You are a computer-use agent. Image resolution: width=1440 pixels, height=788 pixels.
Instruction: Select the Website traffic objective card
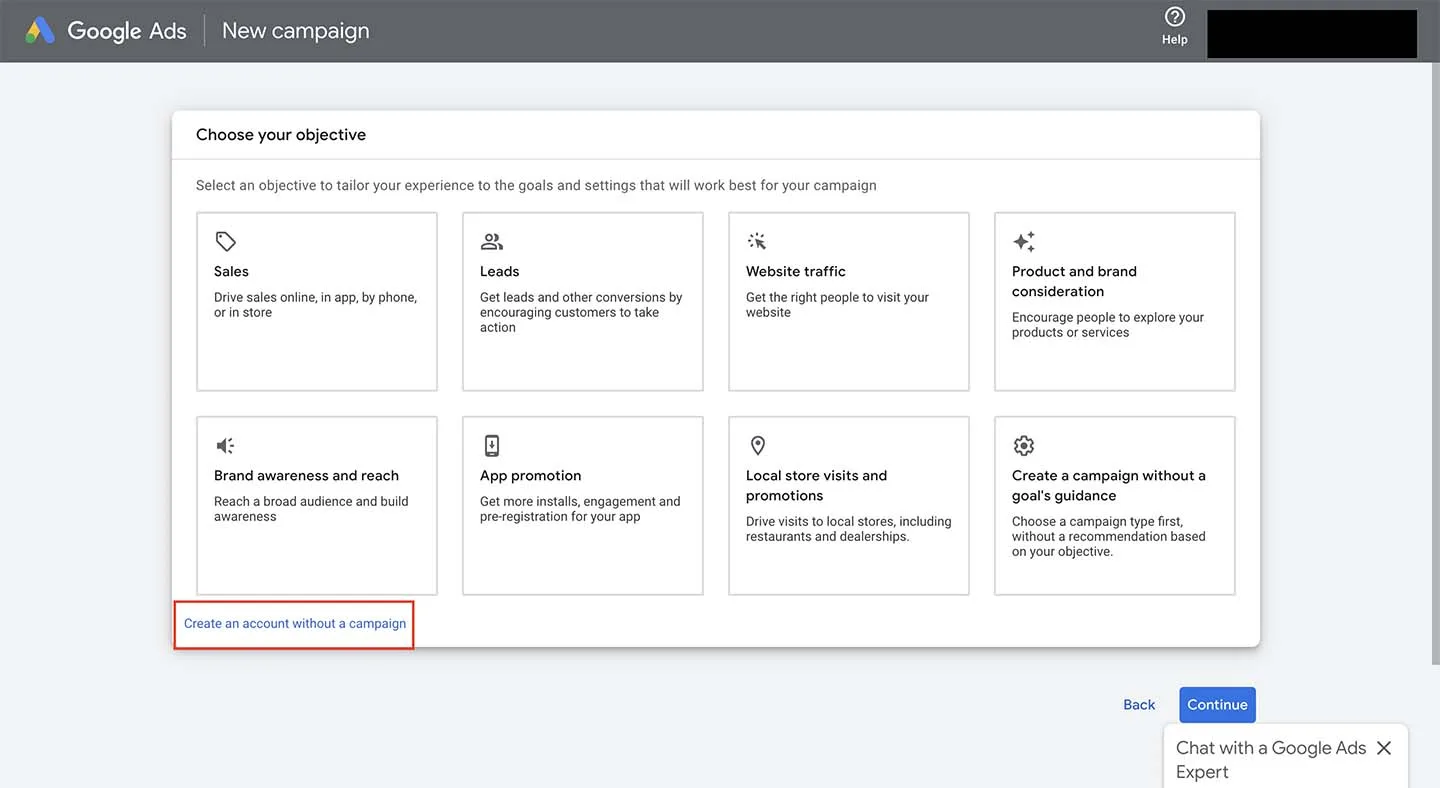(848, 300)
